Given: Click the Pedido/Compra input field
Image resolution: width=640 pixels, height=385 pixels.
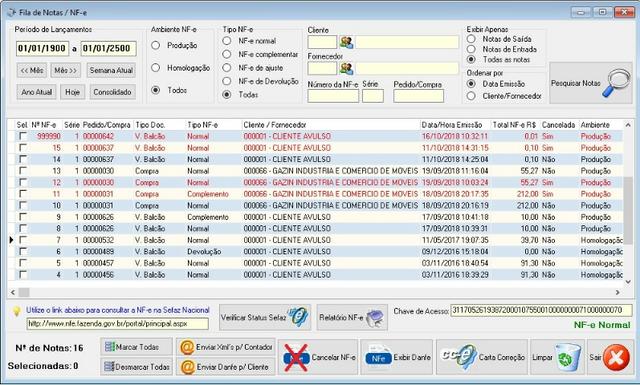Looking at the screenshot, I should 418,96.
